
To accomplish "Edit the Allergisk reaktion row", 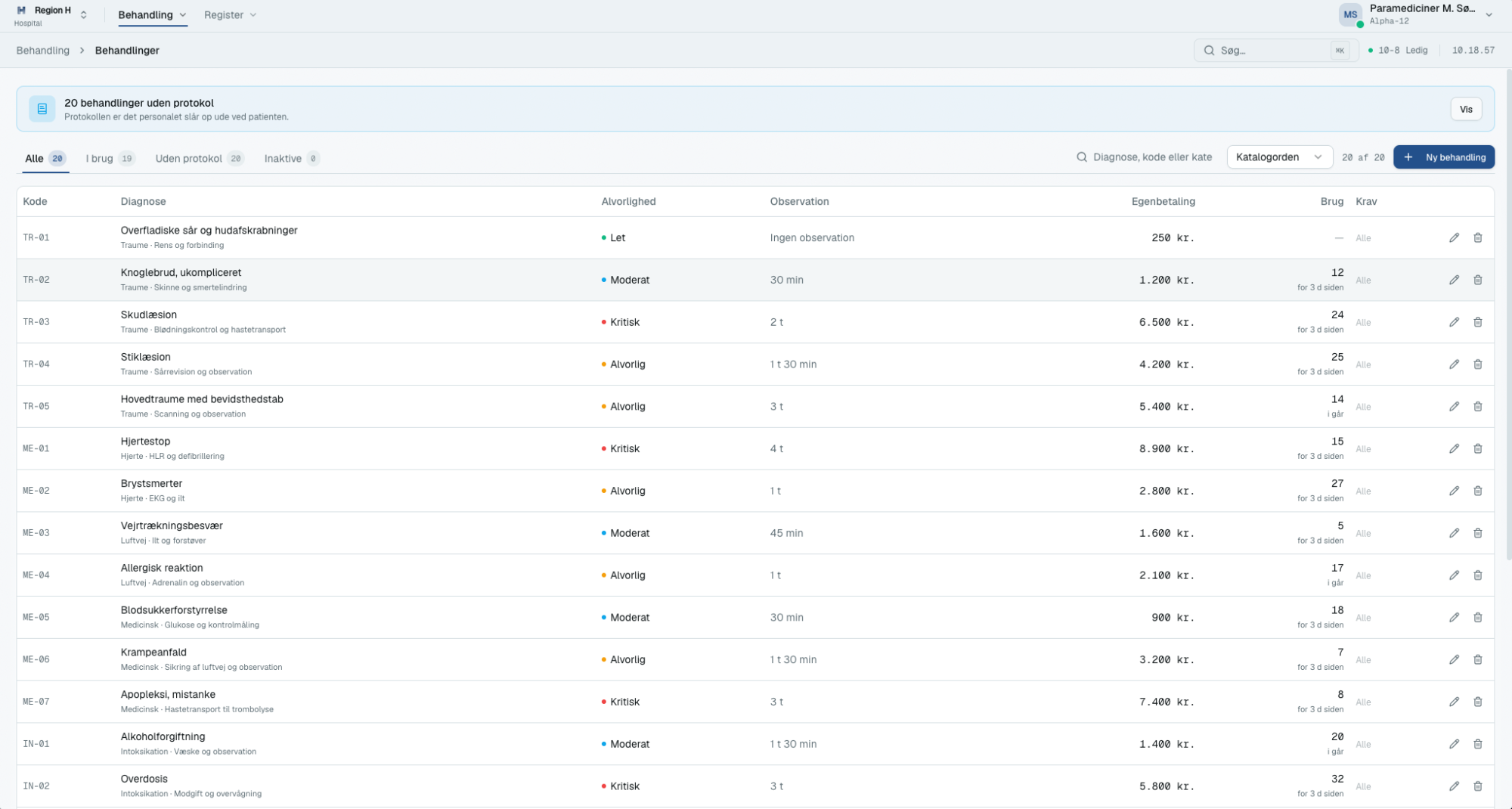I will point(1454,575).
